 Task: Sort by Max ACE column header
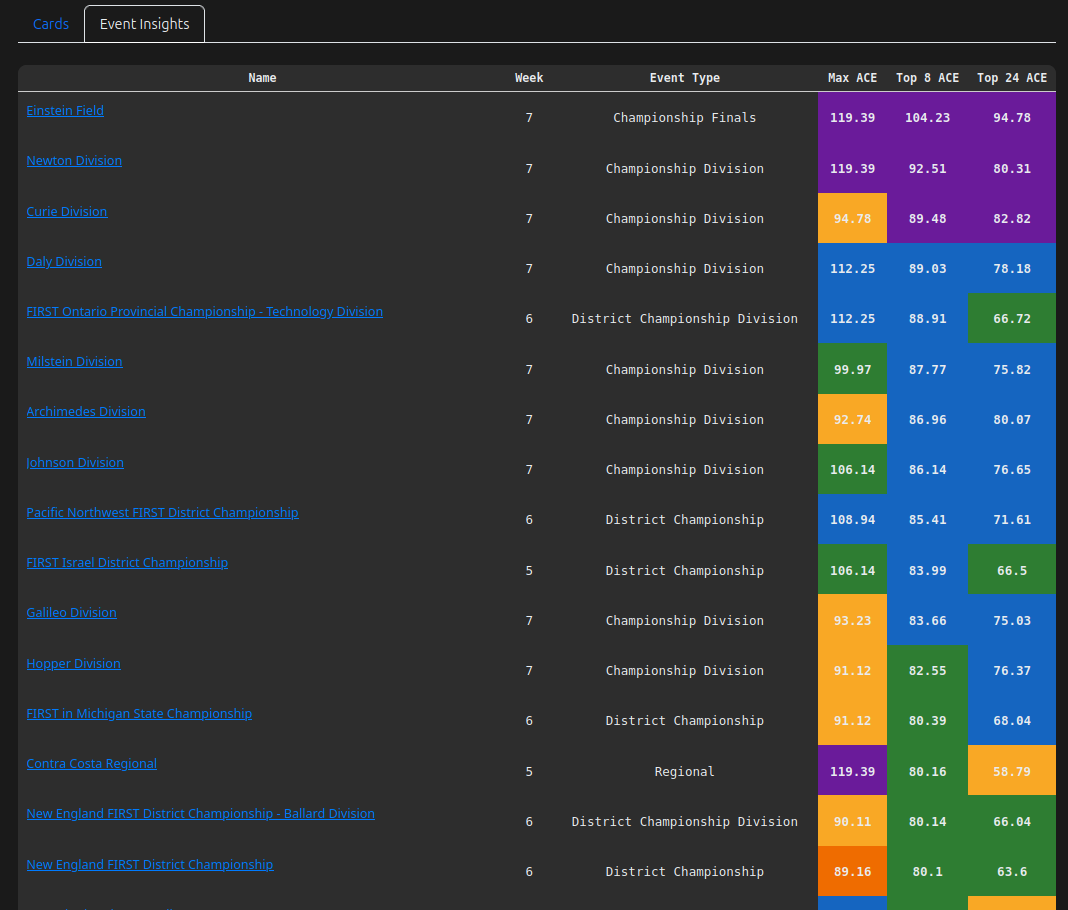(852, 78)
